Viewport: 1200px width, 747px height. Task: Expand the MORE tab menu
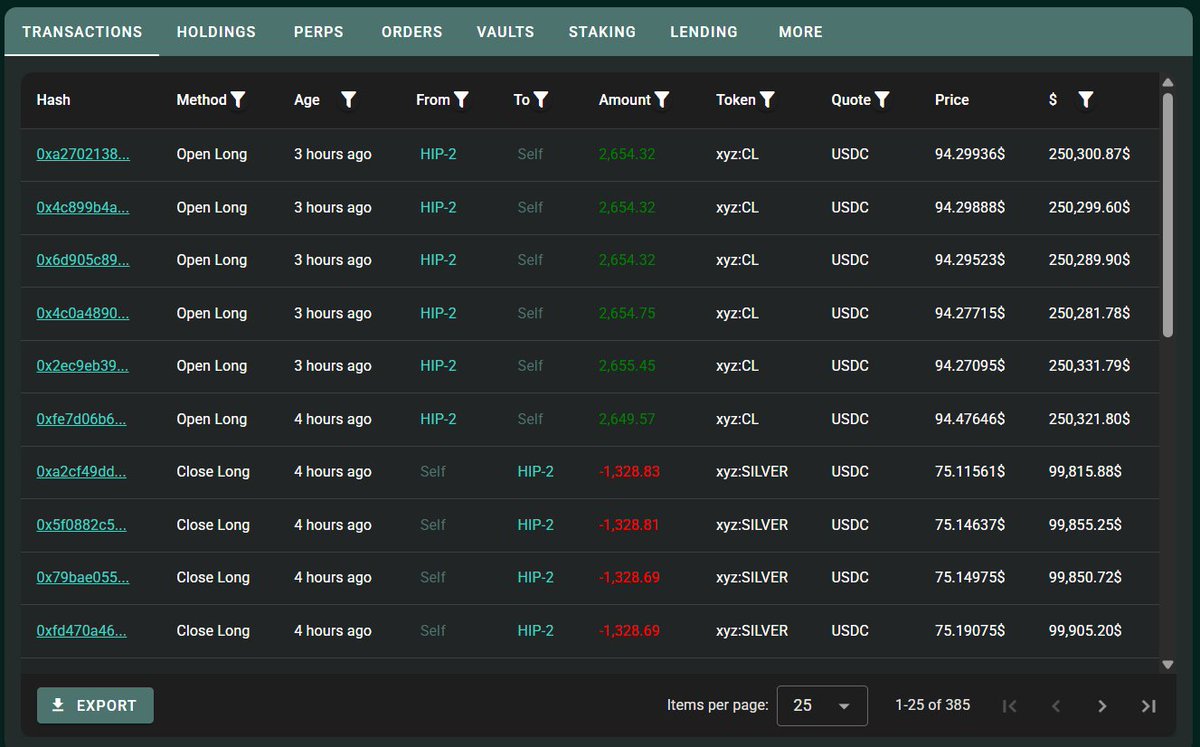800,32
